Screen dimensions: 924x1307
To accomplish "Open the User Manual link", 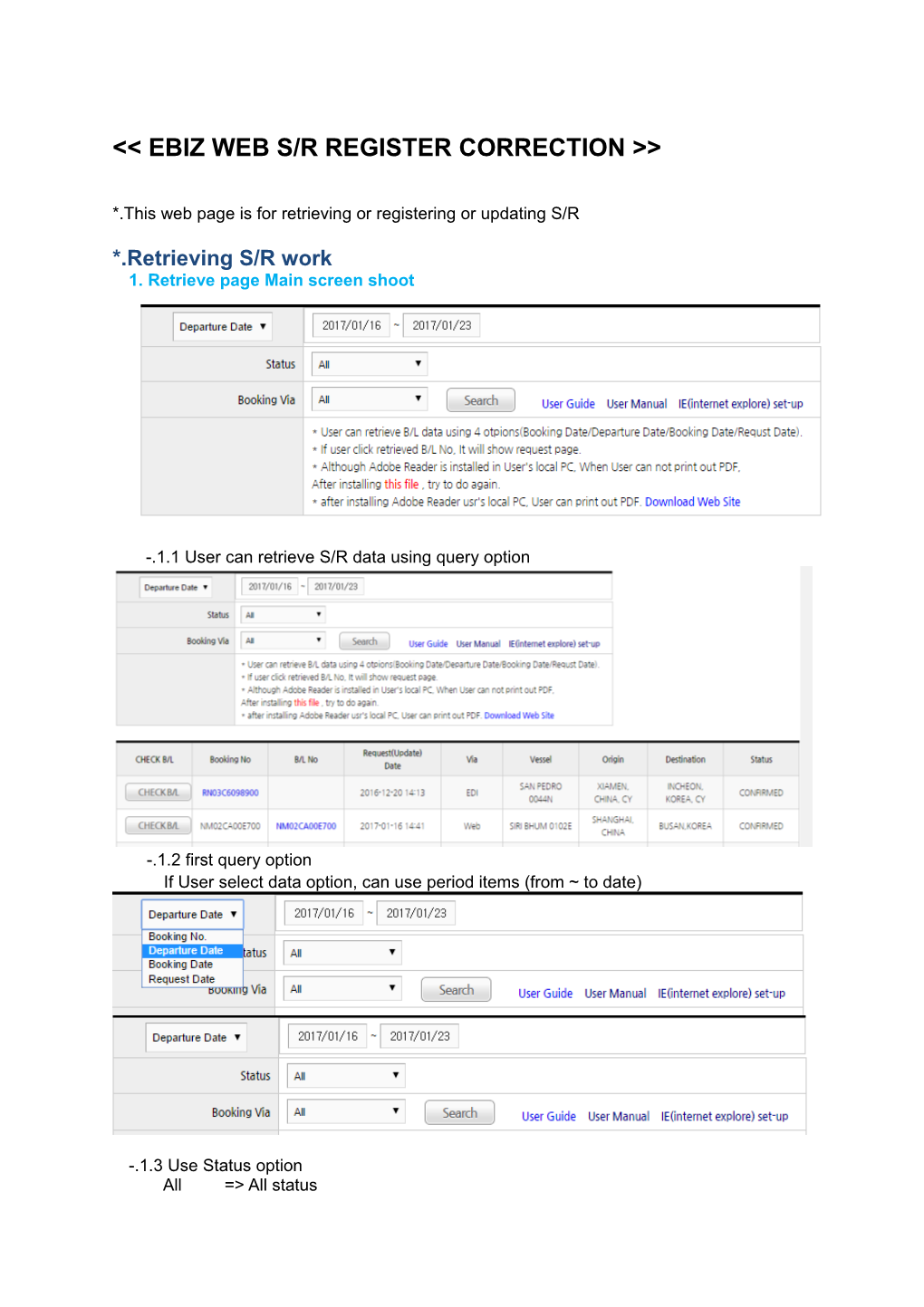I will (637, 404).
